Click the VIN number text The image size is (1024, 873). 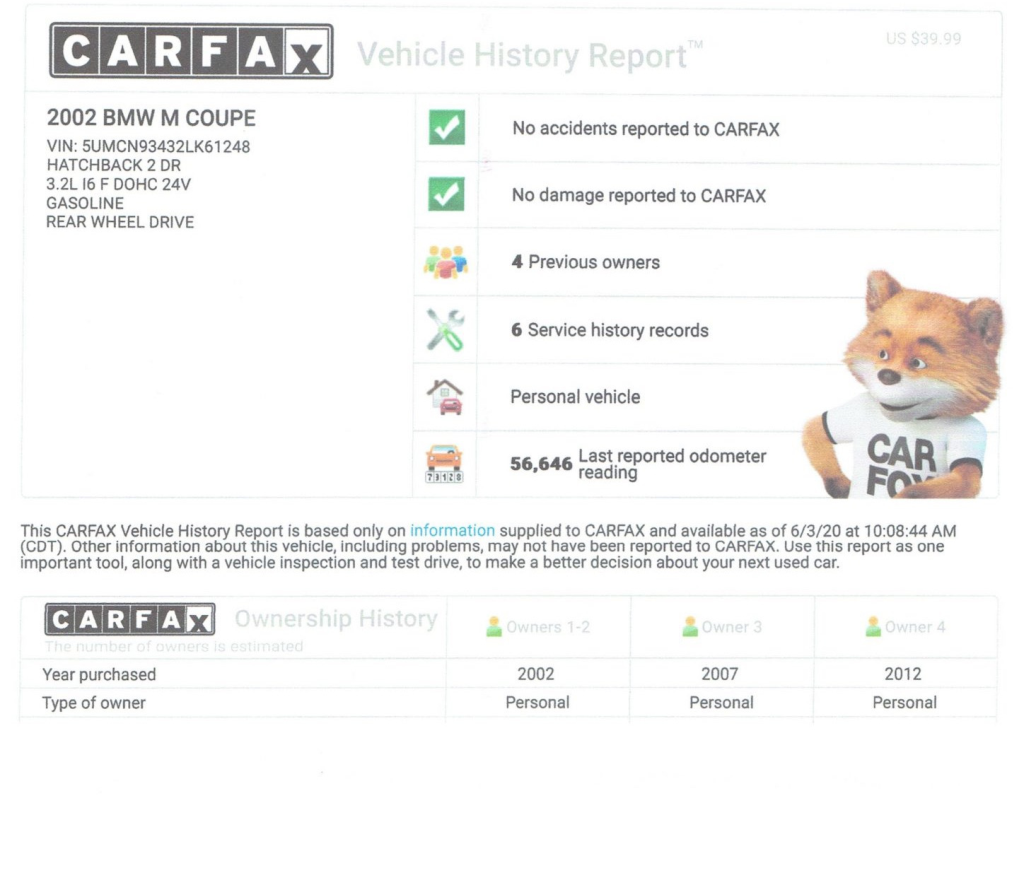coord(148,147)
